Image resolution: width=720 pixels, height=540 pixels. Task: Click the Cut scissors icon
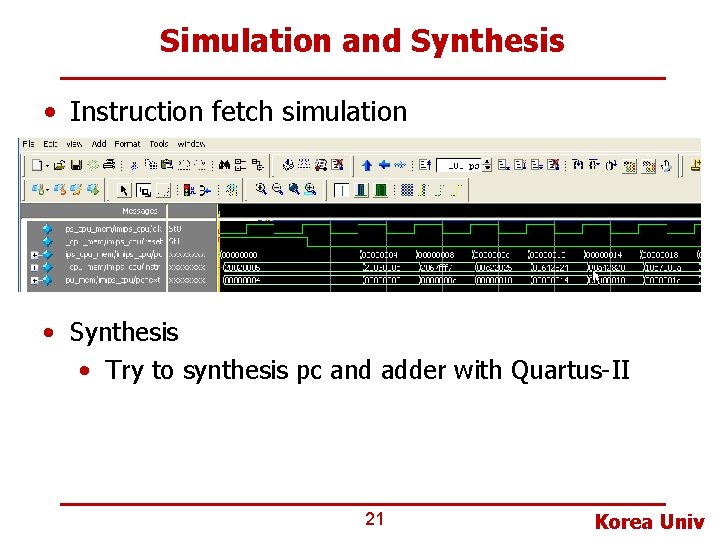[x=134, y=165]
